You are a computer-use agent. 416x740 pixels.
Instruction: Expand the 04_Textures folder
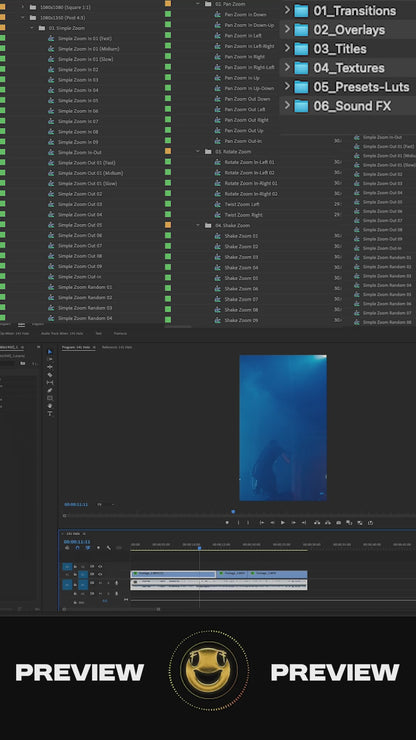[287, 67]
